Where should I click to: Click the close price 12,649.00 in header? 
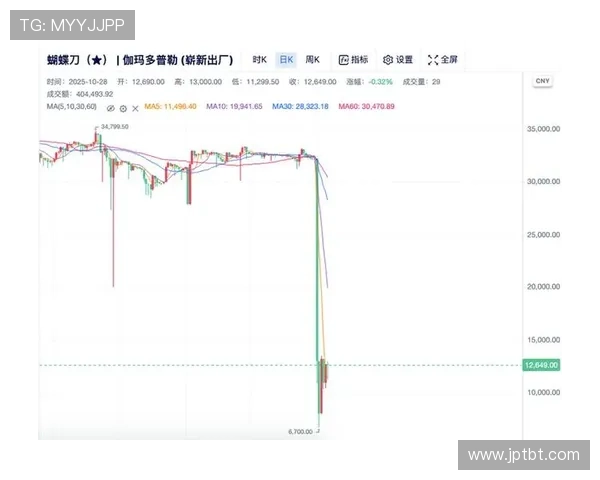click(x=320, y=82)
